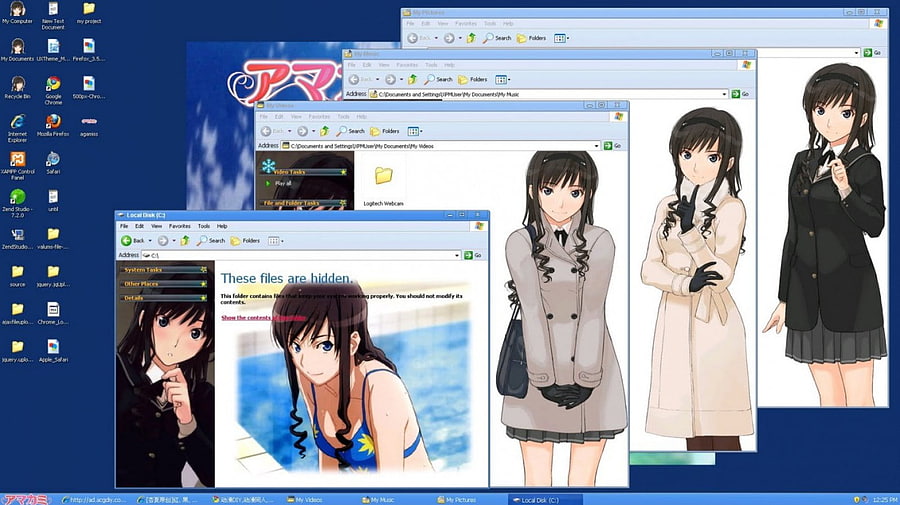Open File menu in Local Disk (C:) window
The width and height of the screenshot is (900, 505).
[x=124, y=226]
